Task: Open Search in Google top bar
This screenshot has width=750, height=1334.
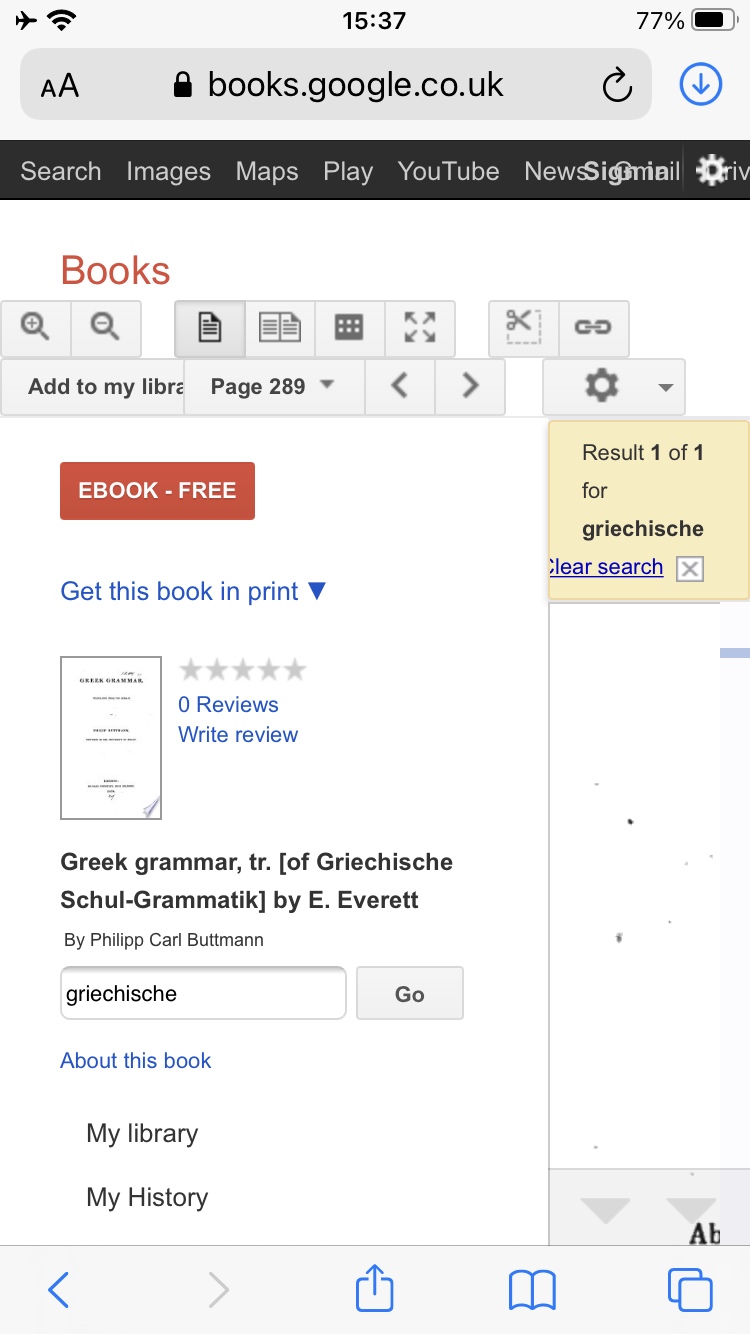Action: pos(61,171)
